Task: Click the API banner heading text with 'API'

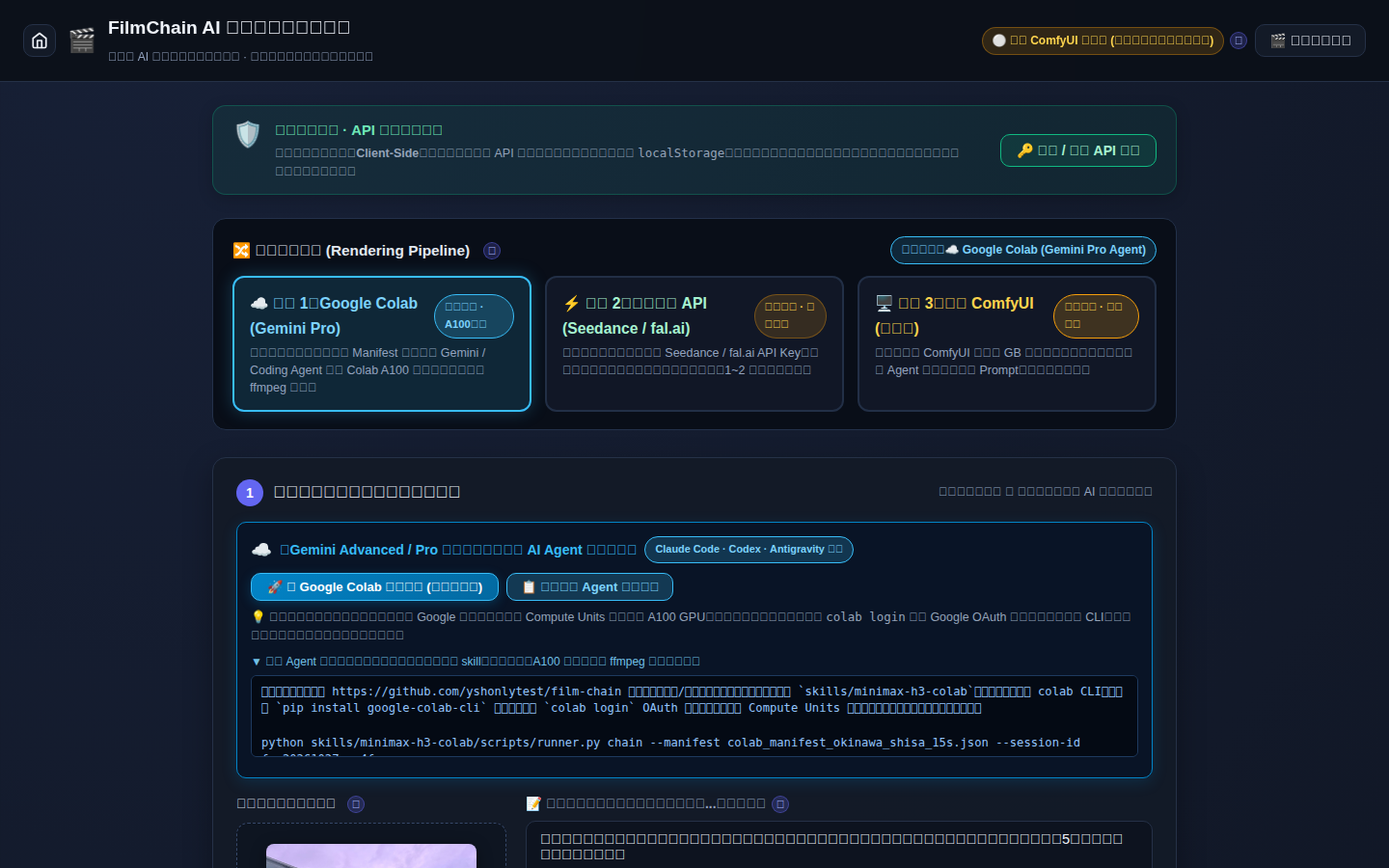Action: 359,130
